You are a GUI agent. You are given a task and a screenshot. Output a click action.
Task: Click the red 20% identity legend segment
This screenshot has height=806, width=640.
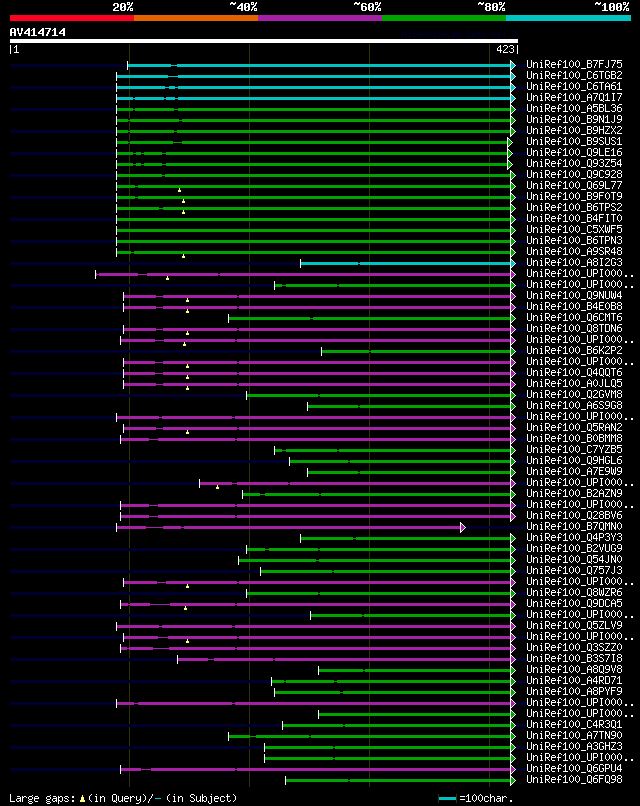tap(72, 18)
